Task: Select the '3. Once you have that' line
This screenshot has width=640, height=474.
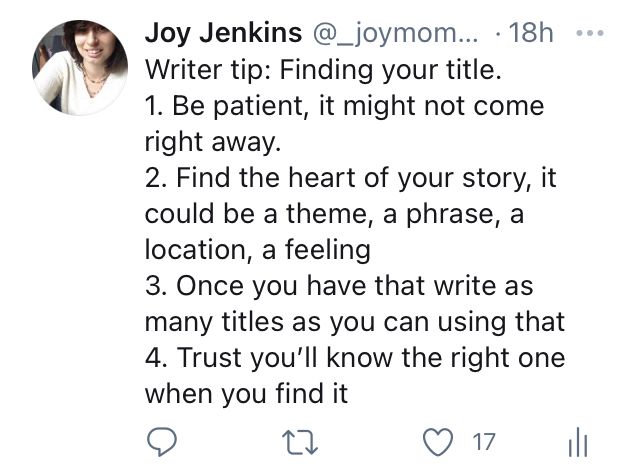Action: pyautogui.click(x=339, y=285)
